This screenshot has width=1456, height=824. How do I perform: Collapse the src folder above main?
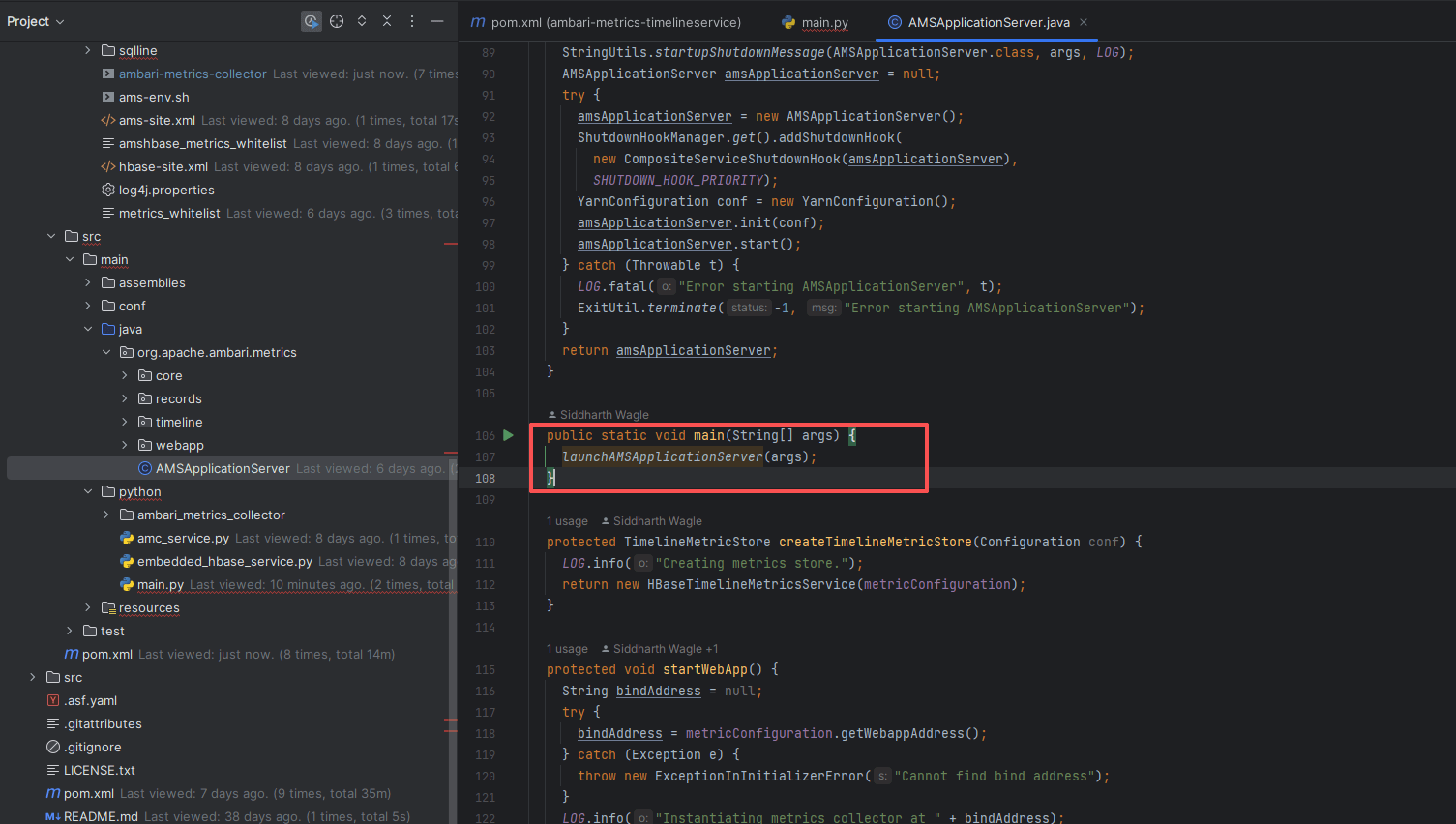(51, 236)
